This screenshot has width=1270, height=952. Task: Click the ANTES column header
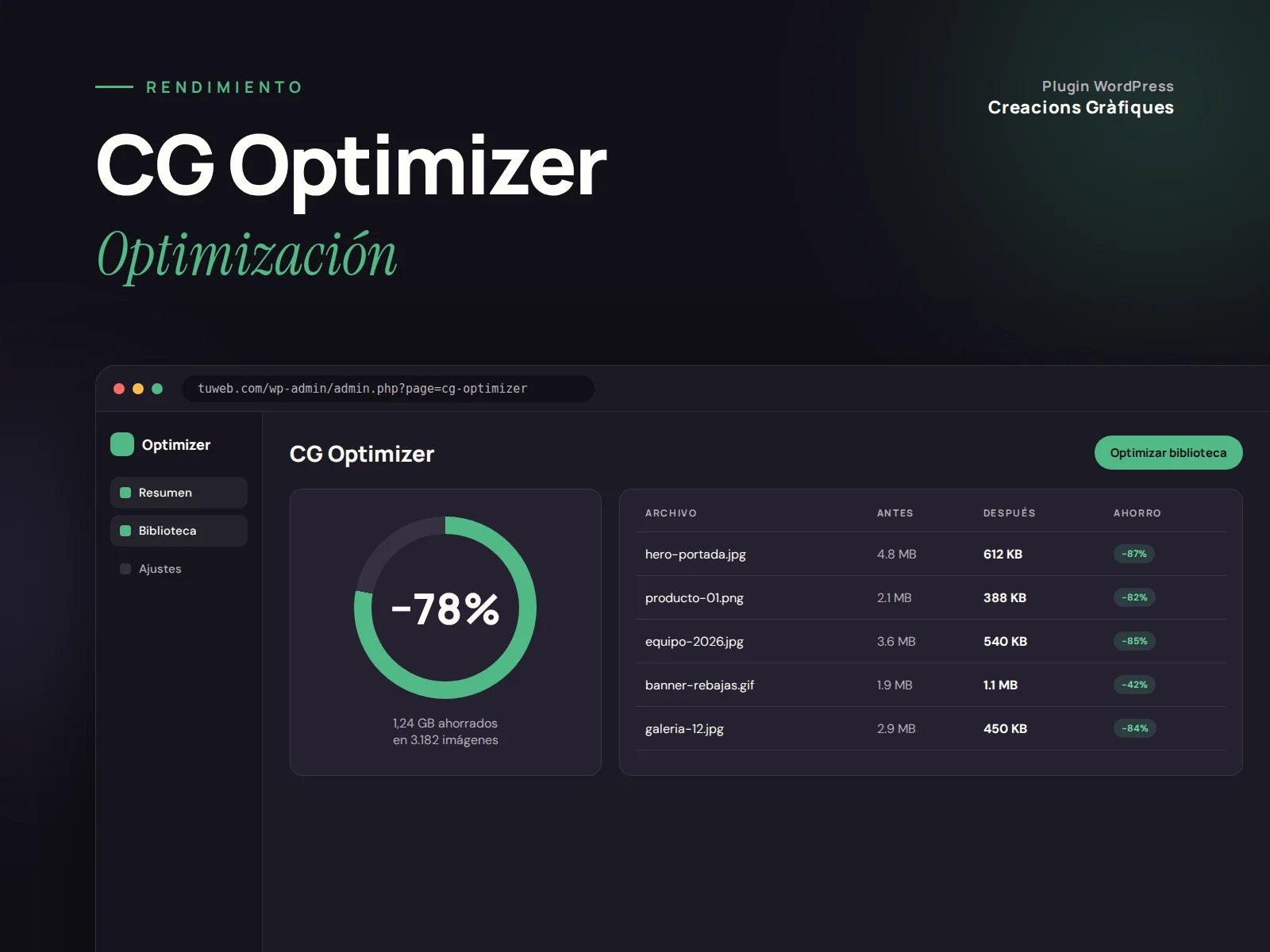pyautogui.click(x=895, y=513)
